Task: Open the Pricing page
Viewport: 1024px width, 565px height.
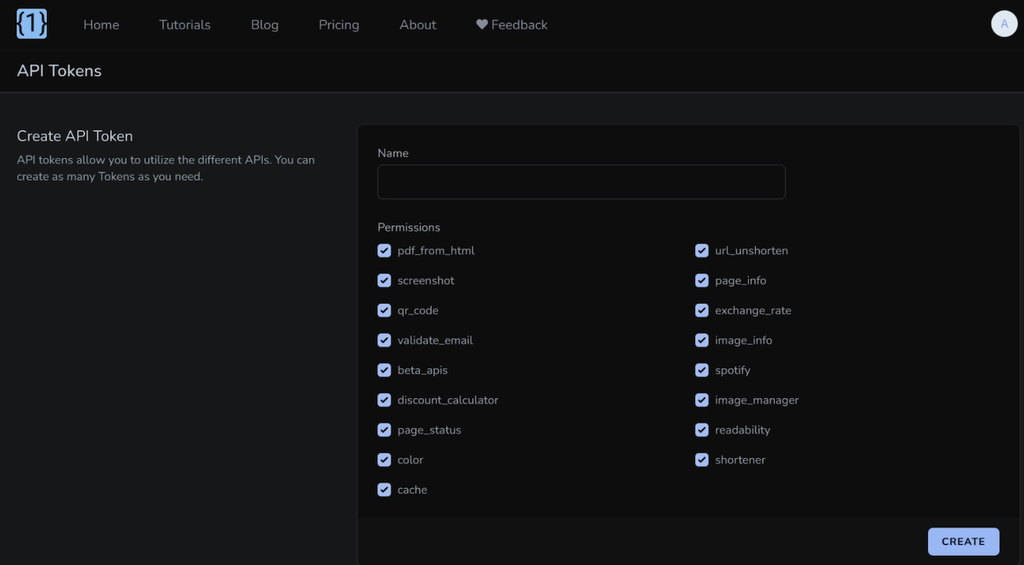Action: [x=339, y=25]
